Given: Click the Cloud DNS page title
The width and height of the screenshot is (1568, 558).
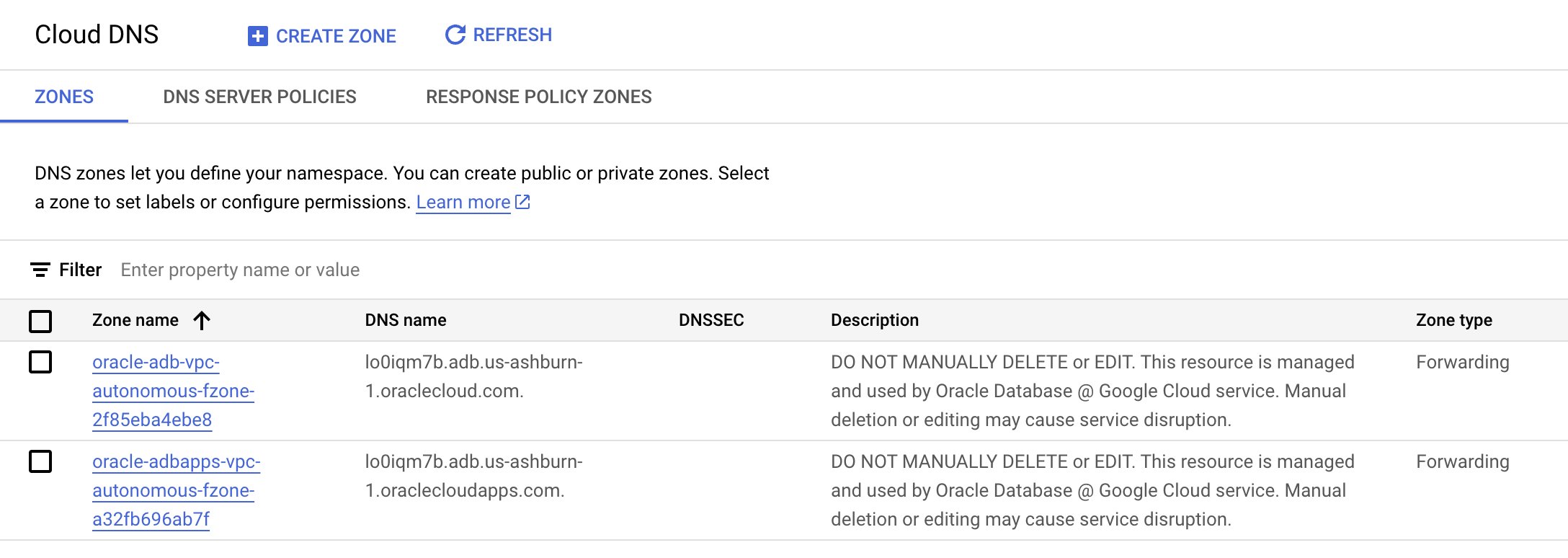Looking at the screenshot, I should tap(97, 35).
